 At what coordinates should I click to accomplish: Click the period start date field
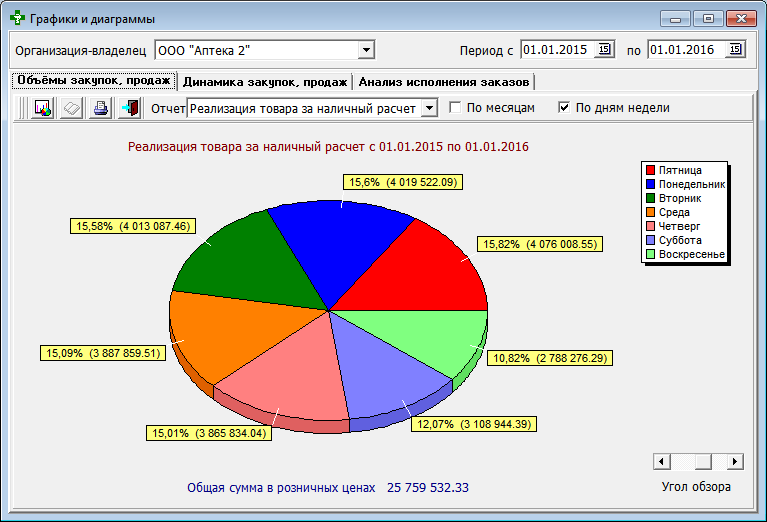[x=557, y=49]
